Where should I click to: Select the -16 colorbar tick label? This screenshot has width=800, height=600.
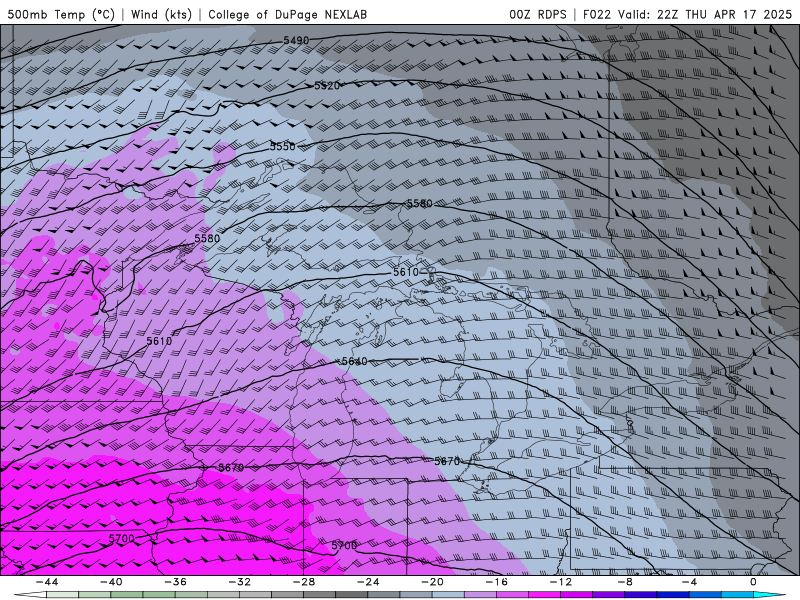497,582
